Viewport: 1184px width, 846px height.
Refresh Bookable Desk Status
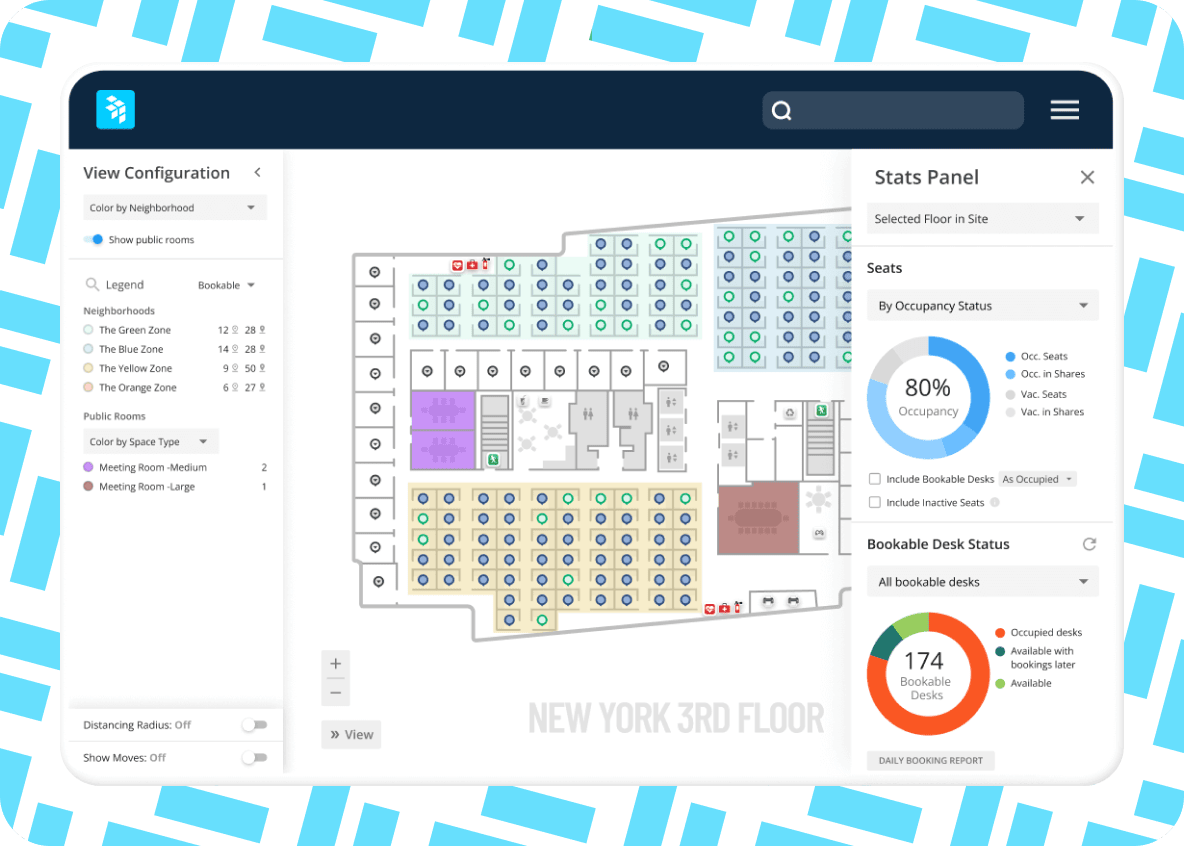coord(1089,544)
